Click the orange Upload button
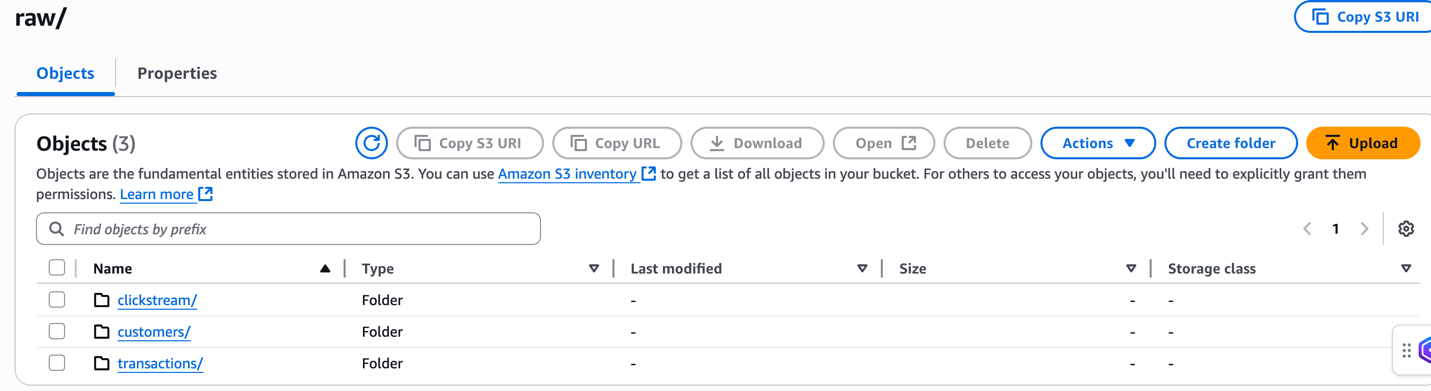The width and height of the screenshot is (1431, 391). point(1362,143)
